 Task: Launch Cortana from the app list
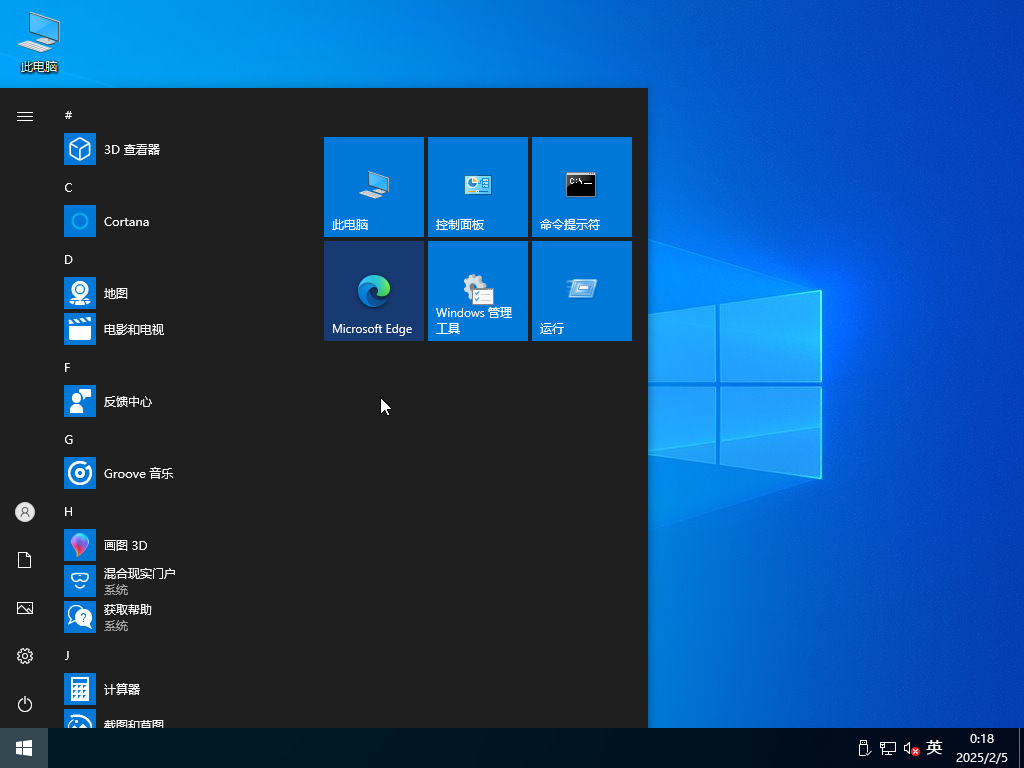pos(126,221)
